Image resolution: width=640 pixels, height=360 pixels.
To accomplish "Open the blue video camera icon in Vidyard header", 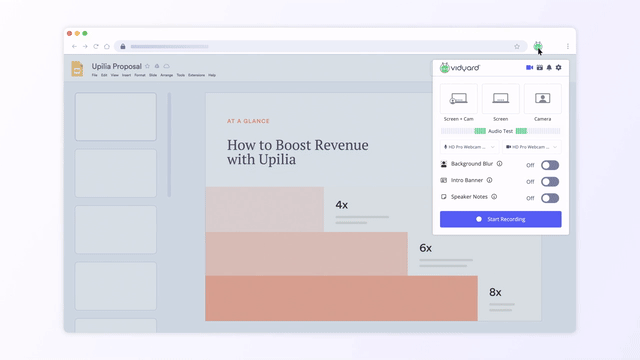I will click(529, 67).
